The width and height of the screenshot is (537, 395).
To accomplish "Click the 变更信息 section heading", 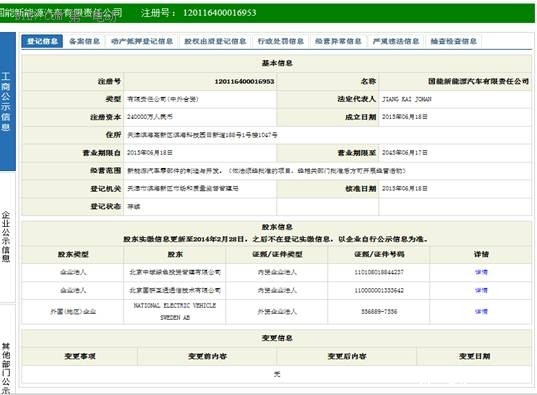I will tap(277, 338).
